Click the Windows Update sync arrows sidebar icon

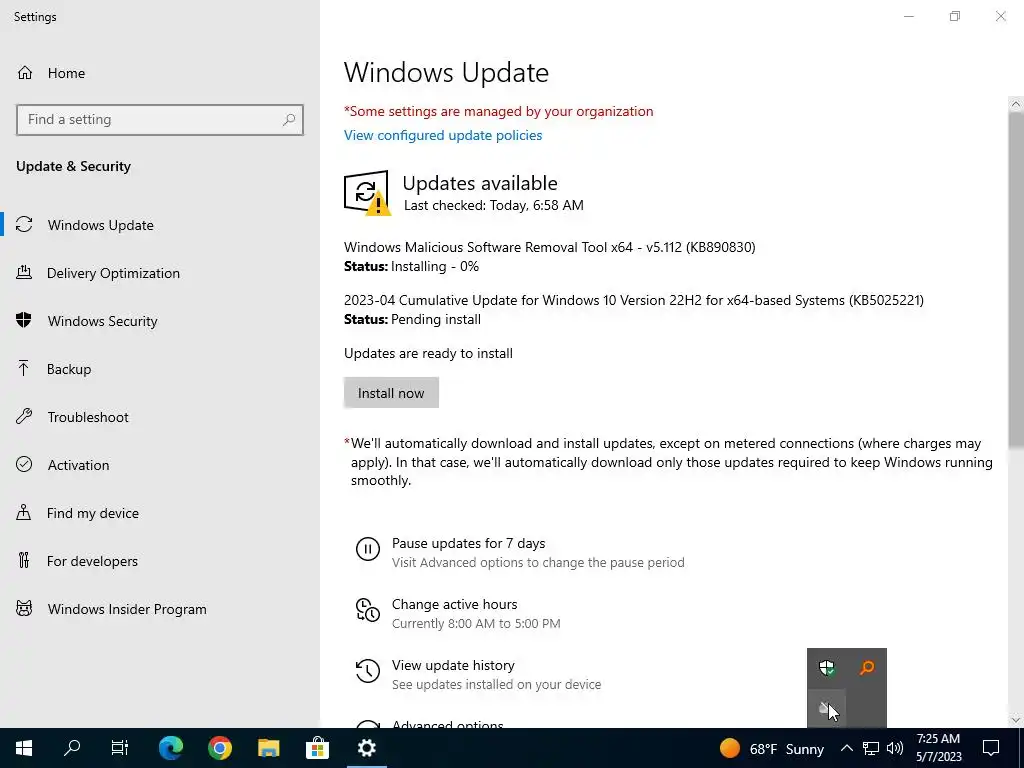(24, 225)
